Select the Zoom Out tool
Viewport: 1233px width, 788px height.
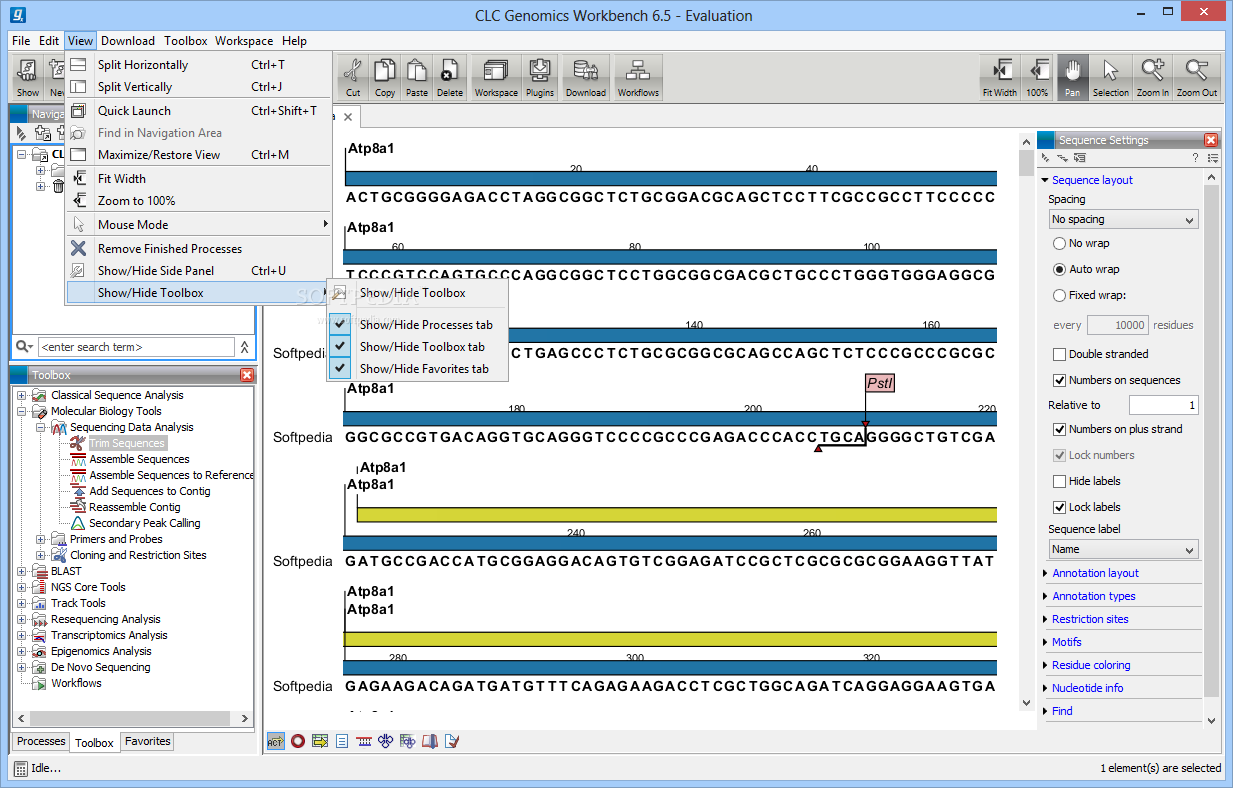1197,77
